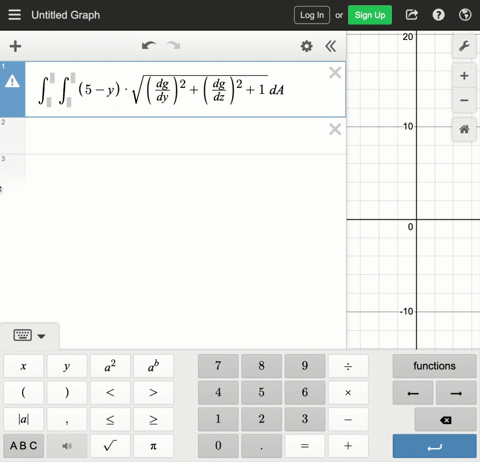Open the language globe menu
This screenshot has width=480, height=462.
[x=465, y=15]
